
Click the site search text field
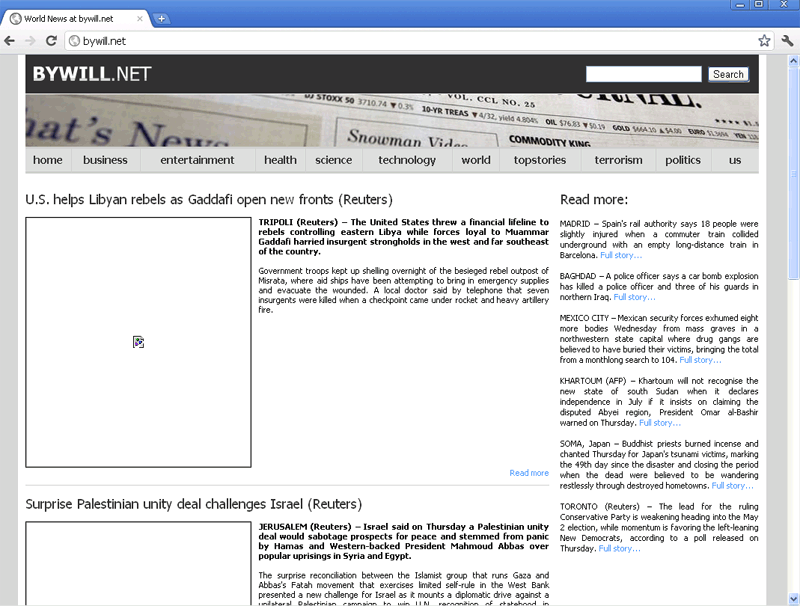(x=643, y=74)
